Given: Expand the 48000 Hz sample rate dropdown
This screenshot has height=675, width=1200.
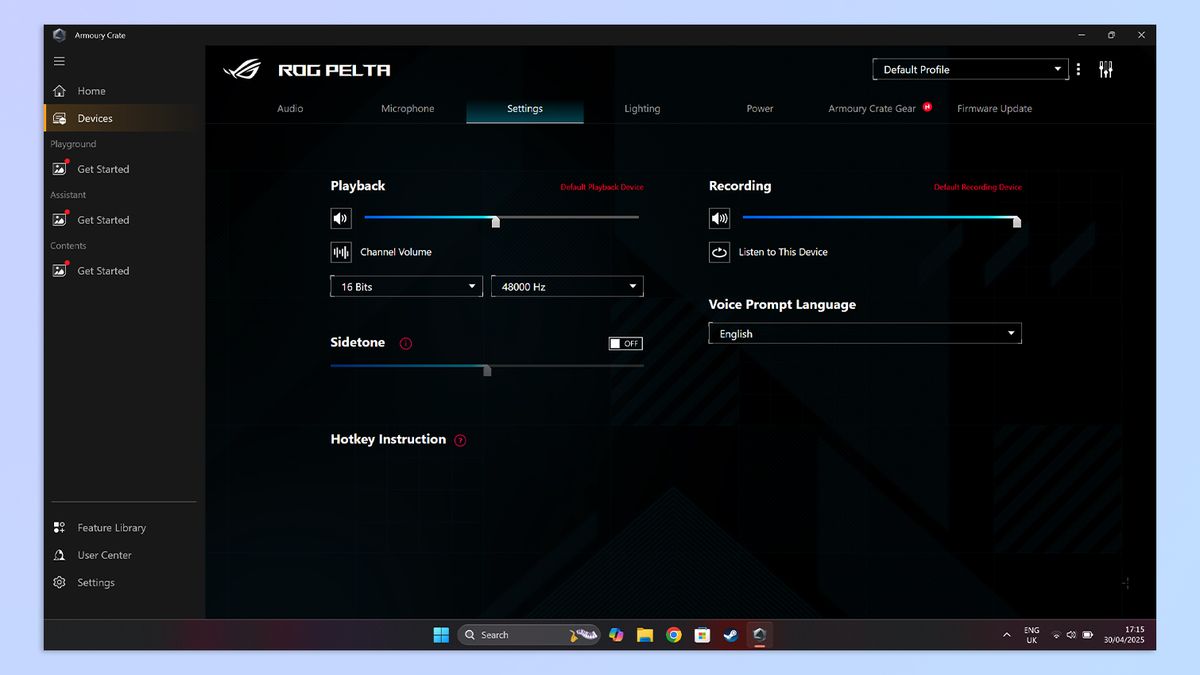Looking at the screenshot, I should (566, 286).
